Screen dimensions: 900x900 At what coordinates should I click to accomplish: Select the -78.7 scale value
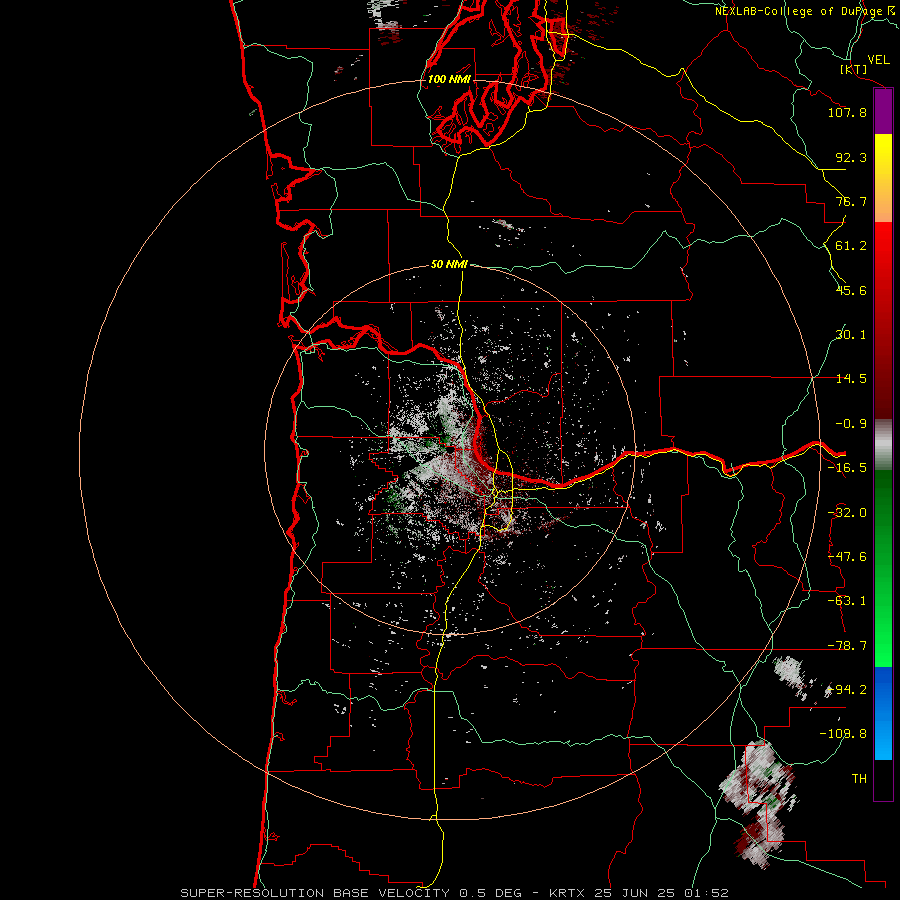pos(847,646)
